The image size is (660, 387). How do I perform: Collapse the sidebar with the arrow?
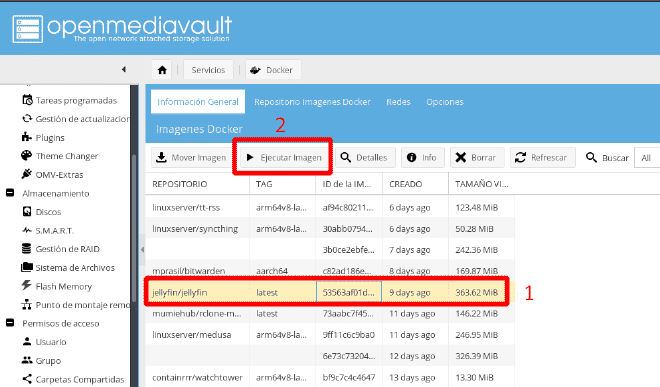pyautogui.click(x=124, y=69)
